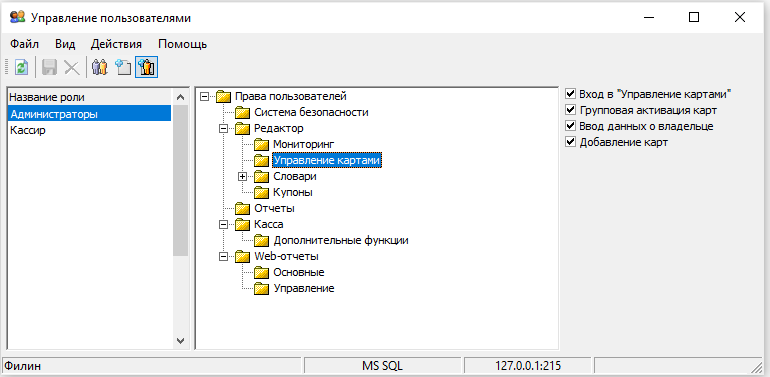The image size is (770, 377).
Task: Minimize the Управление пользователями window
Action: [648, 18]
